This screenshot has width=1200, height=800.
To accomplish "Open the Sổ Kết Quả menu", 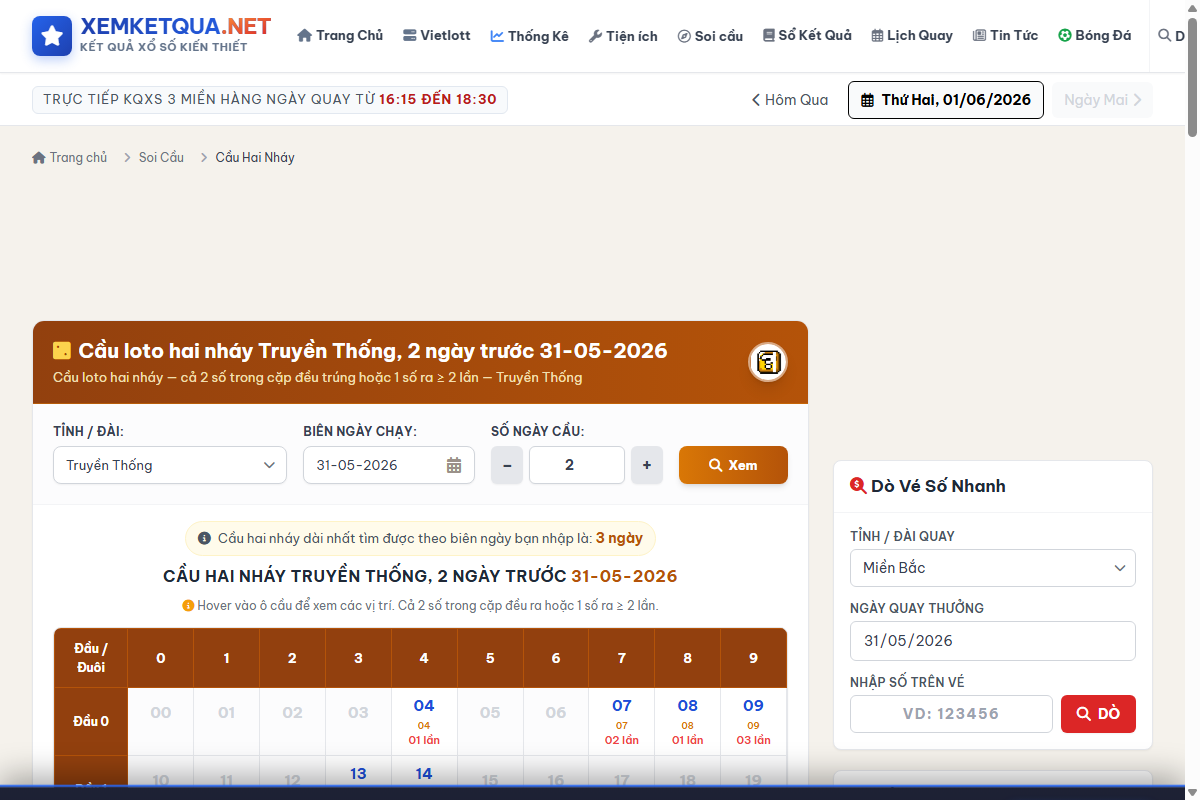I will pos(807,36).
